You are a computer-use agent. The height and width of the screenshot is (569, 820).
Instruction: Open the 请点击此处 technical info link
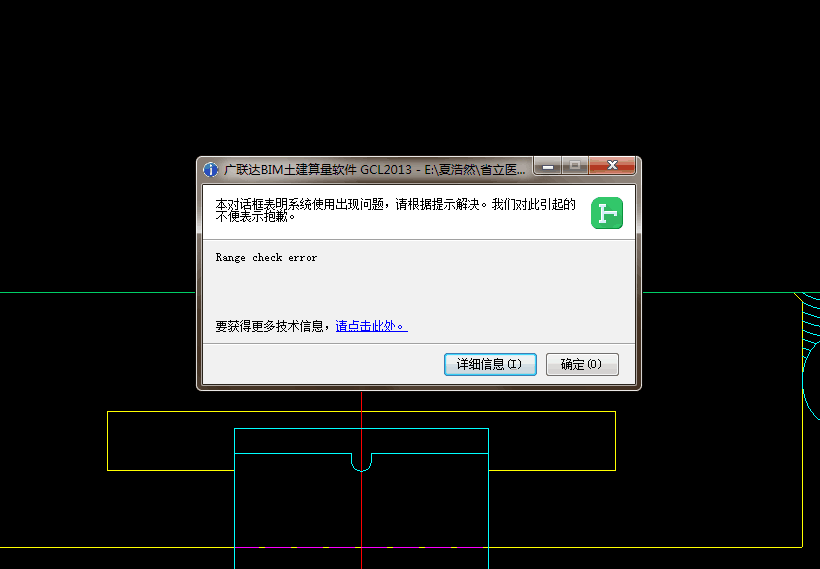click(371, 326)
